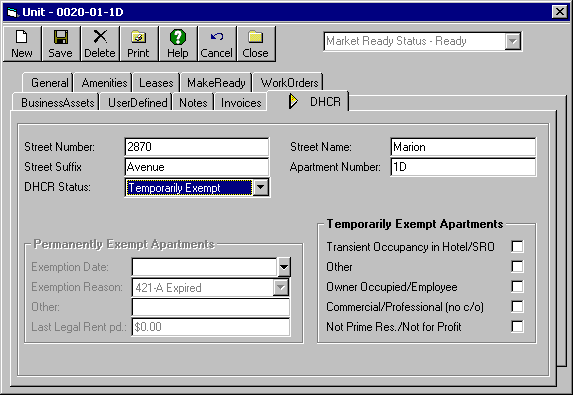Image resolution: width=573 pixels, height=395 pixels.
Task: Select the Leases tab
Action: point(156,83)
